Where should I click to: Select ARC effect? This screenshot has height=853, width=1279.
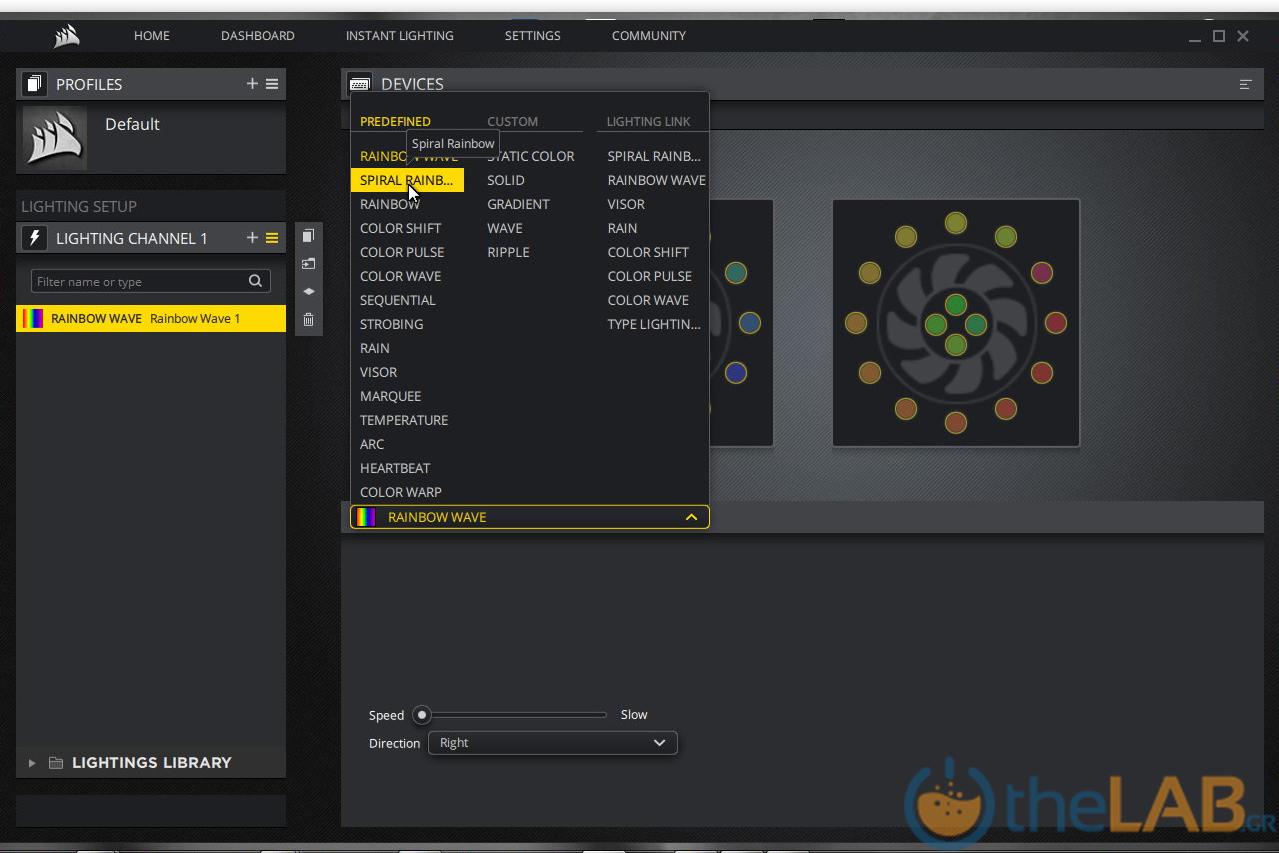tap(372, 444)
